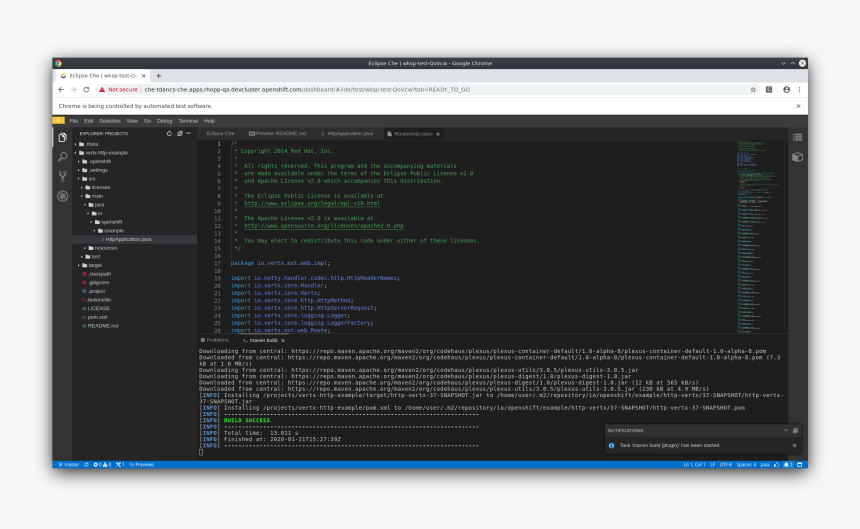Click the UTF-8 encoding status item
Screen dimensions: 860x529
coord(726,465)
